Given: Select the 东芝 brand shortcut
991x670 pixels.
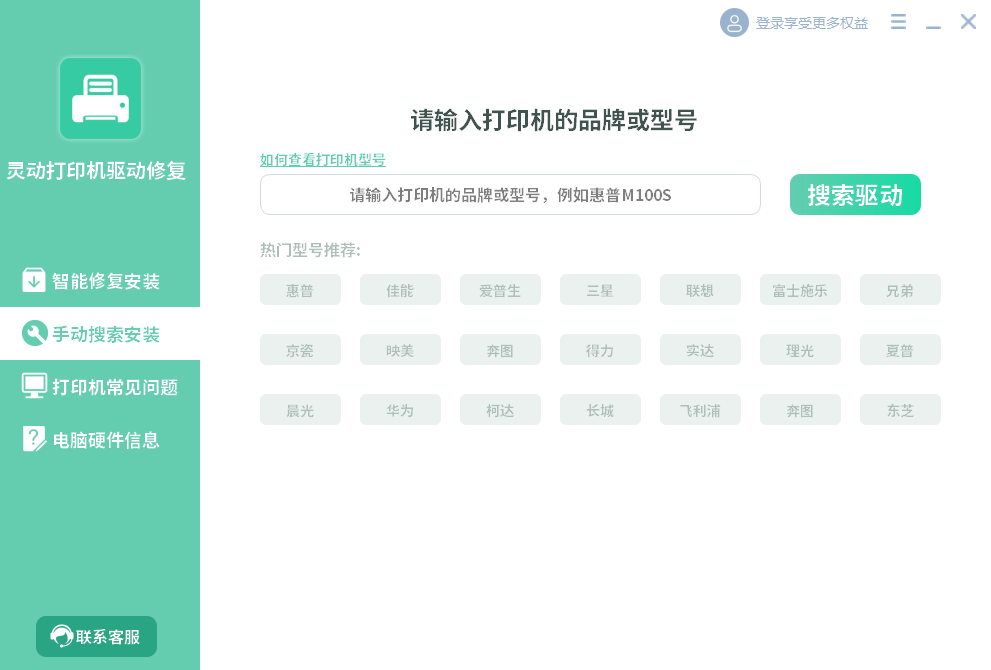Looking at the screenshot, I should click(900, 409).
